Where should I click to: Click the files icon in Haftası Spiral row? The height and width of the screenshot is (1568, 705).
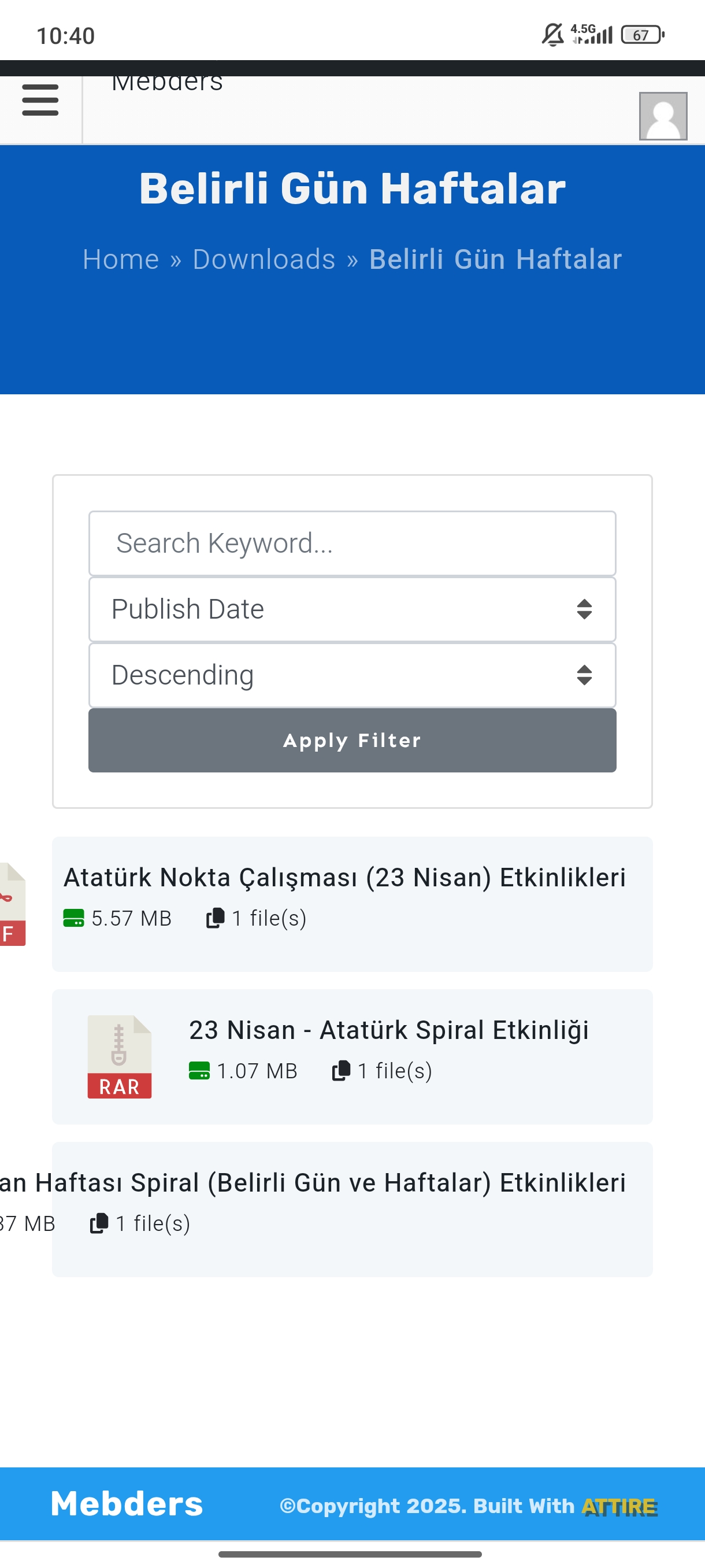click(x=99, y=1223)
